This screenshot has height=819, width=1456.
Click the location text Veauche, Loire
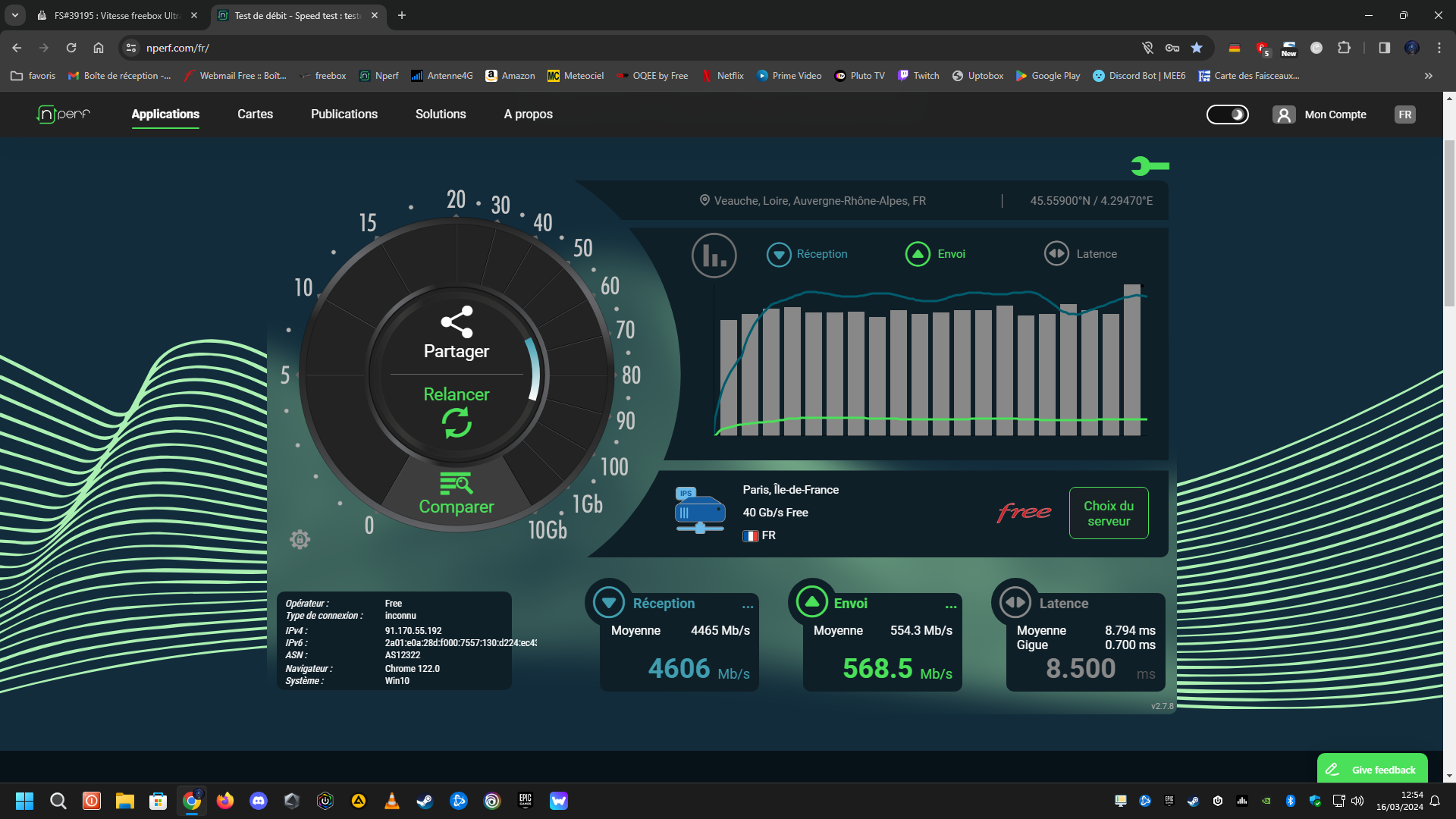(x=812, y=201)
